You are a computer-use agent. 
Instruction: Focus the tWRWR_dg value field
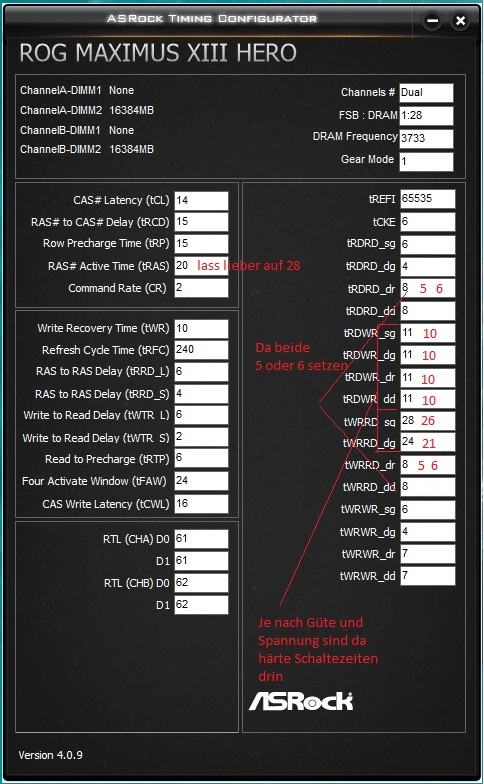pyautogui.click(x=428, y=532)
